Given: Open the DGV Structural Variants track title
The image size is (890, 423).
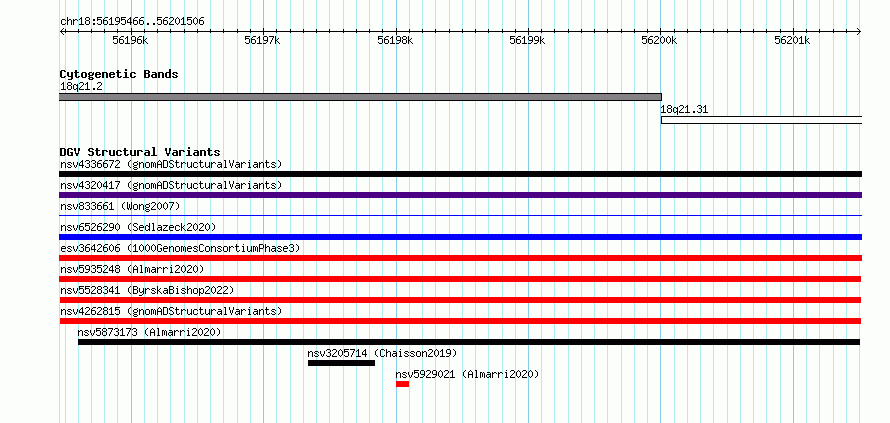Looking at the screenshot, I should pos(140,152).
